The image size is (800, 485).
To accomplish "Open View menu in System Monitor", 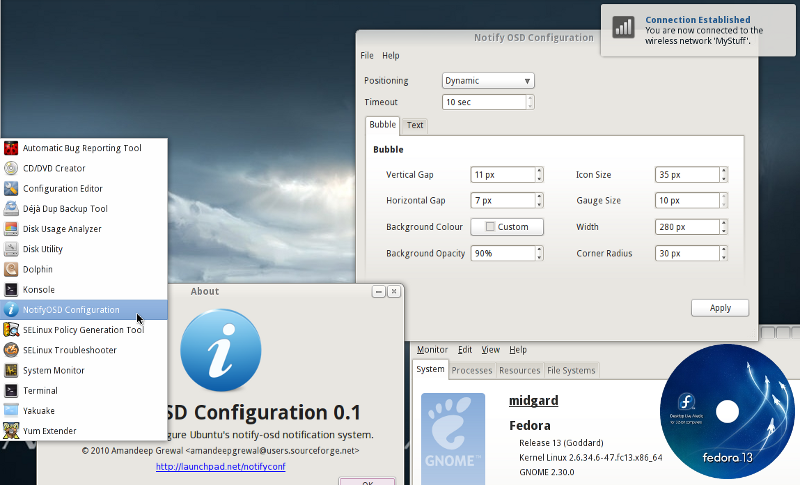I will [x=490, y=350].
